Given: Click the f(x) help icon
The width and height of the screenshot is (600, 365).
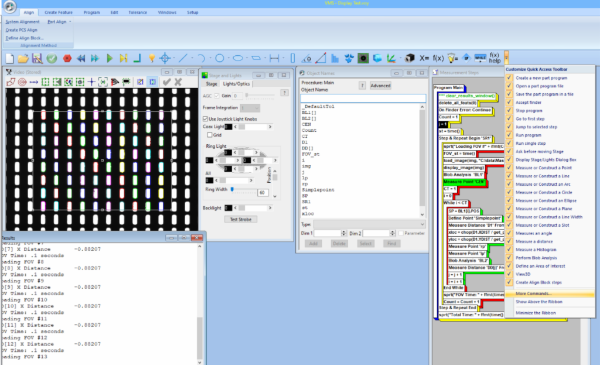Looking at the screenshot, I should point(494,58).
